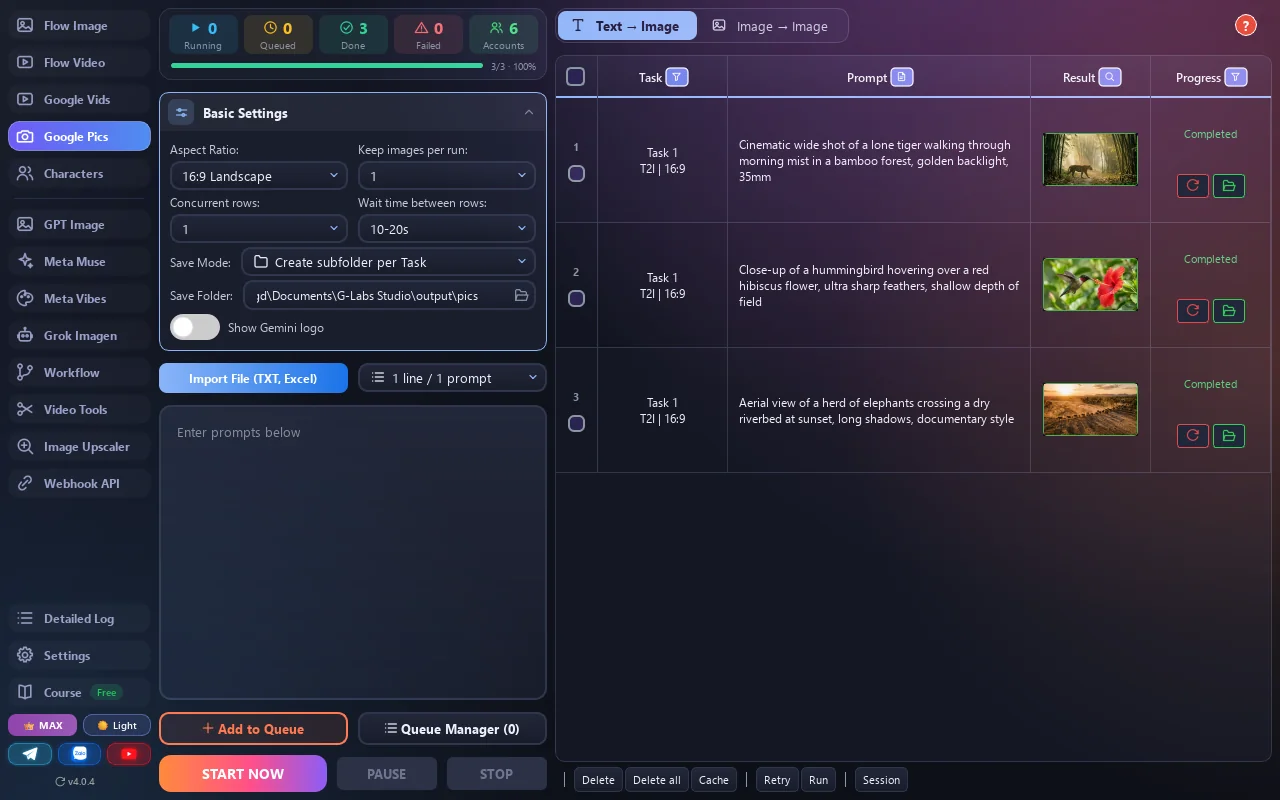This screenshot has height=800, width=1280.
Task: Select the Text → Image tab
Action: 627,26
